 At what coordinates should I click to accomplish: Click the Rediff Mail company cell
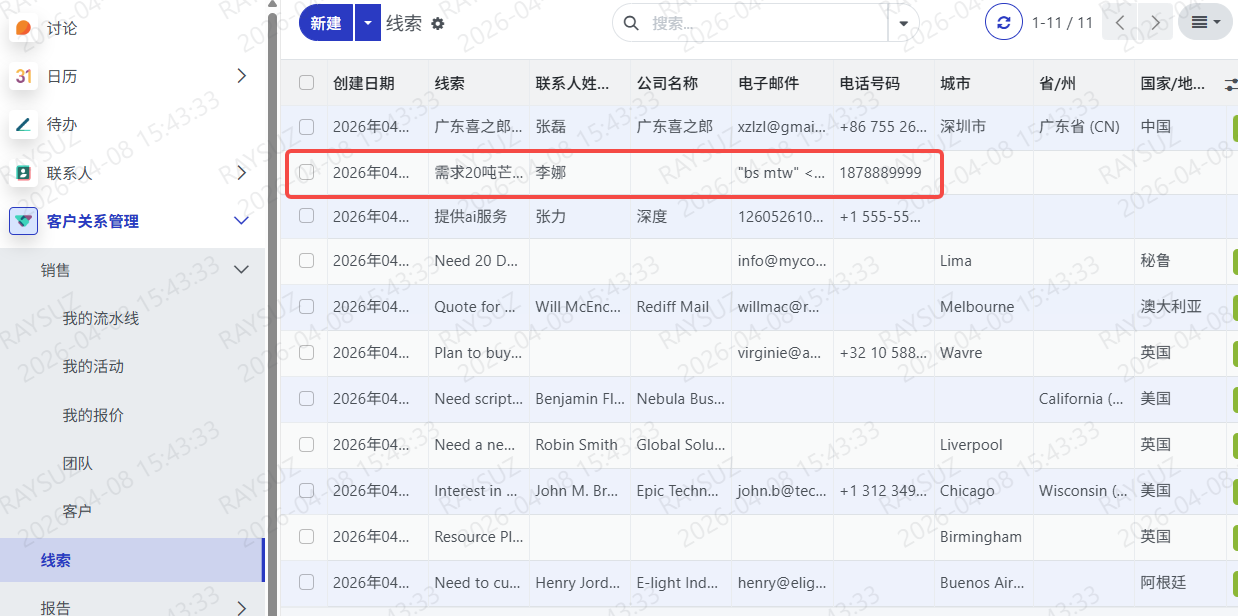point(681,306)
